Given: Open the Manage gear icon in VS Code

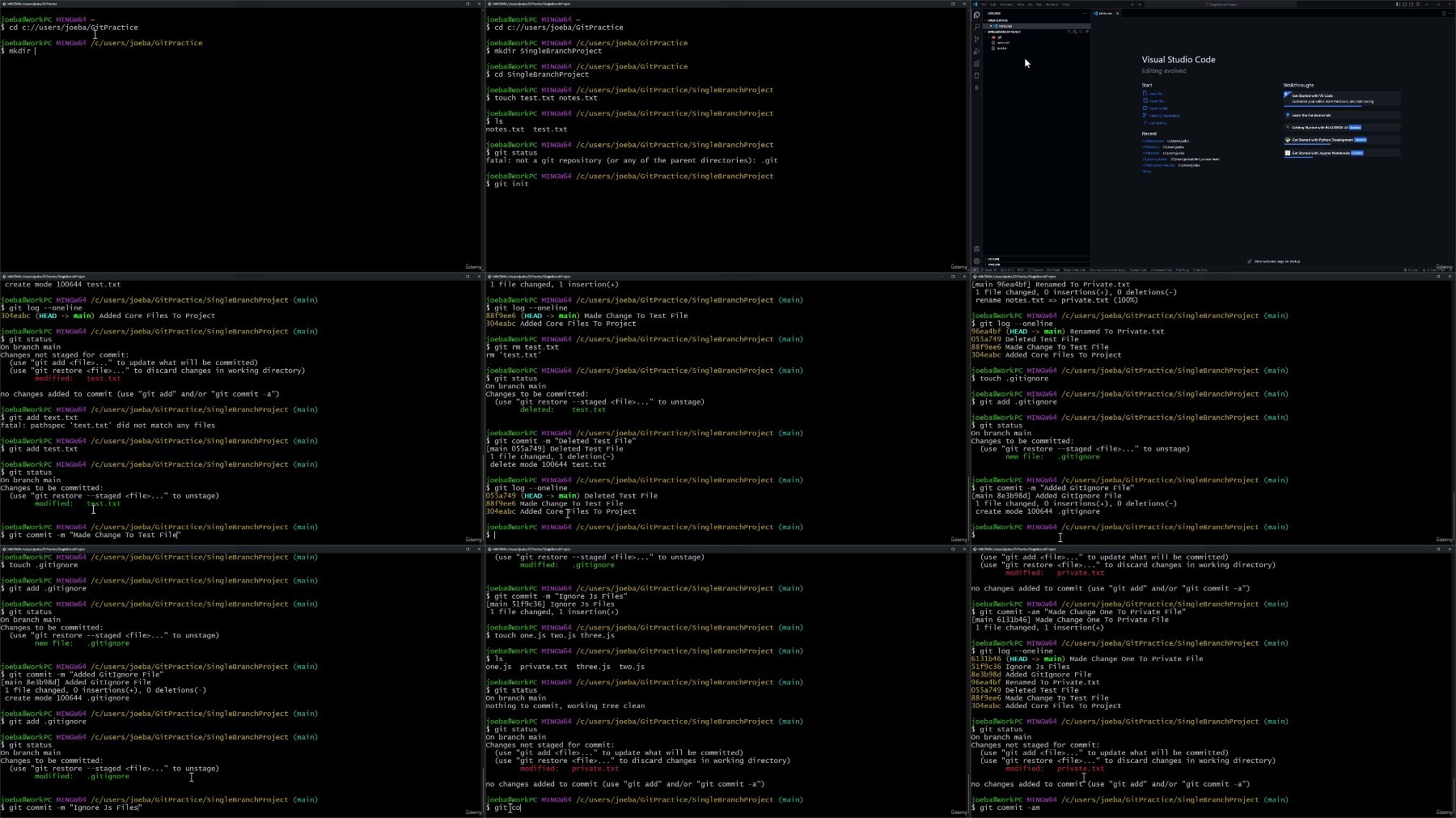Looking at the screenshot, I should pos(976,261).
